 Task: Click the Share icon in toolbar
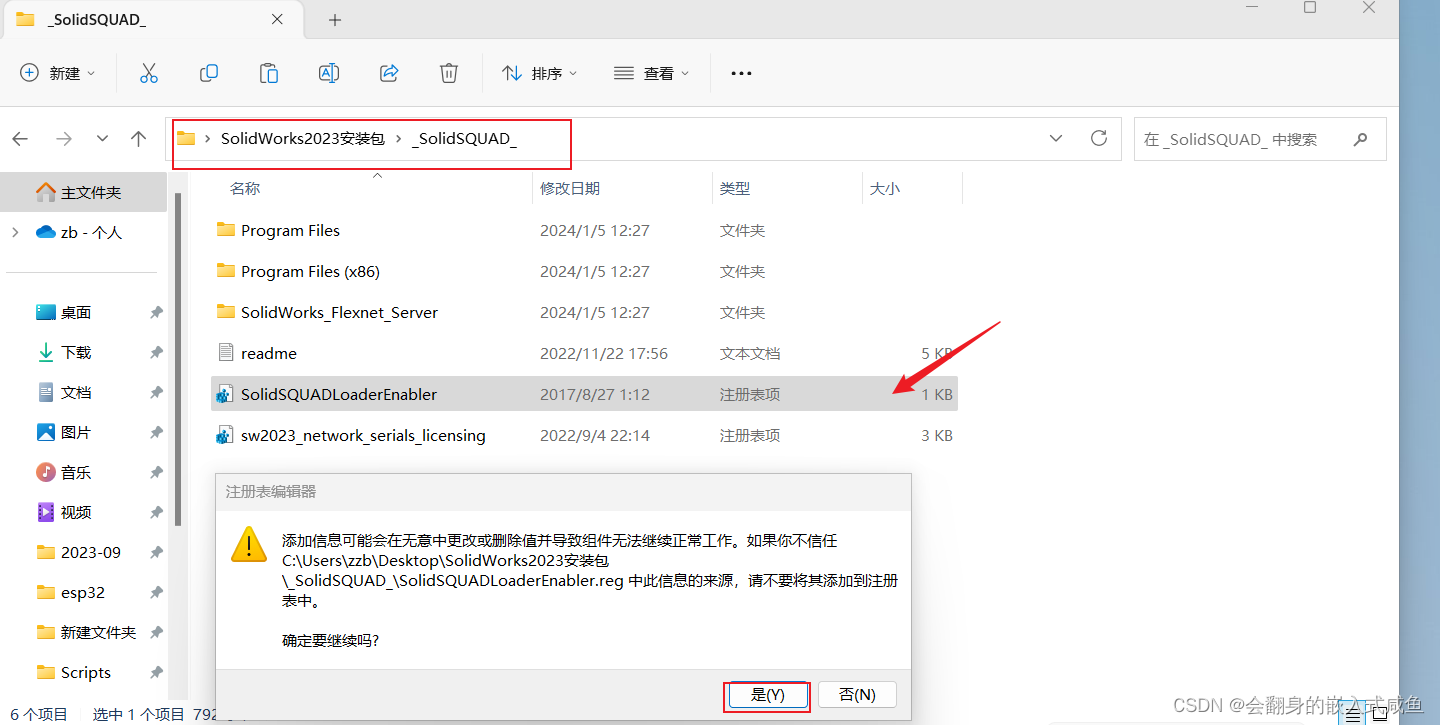(389, 73)
